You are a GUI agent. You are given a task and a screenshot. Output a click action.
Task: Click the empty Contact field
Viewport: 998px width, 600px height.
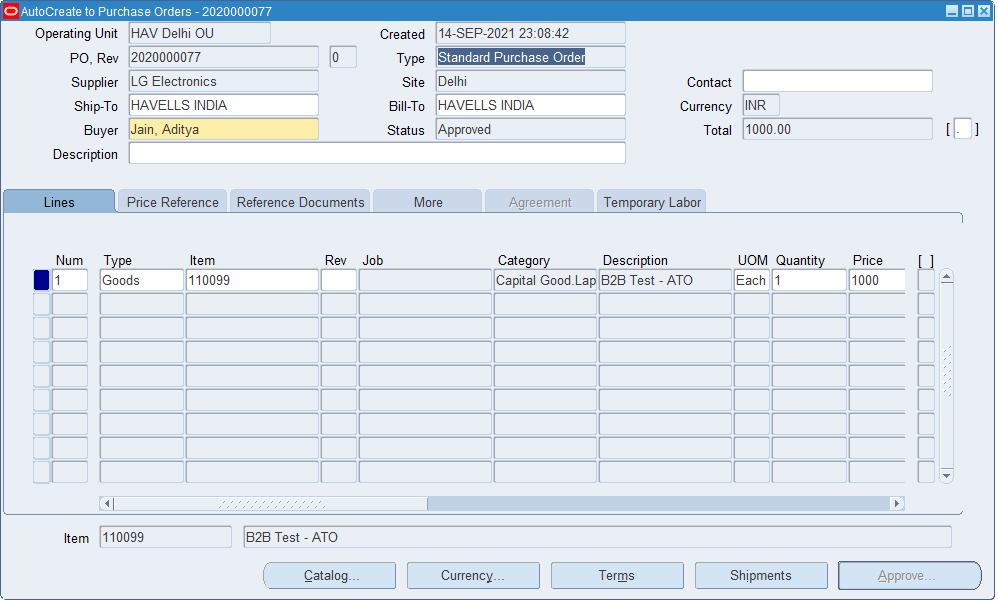pyautogui.click(x=838, y=81)
